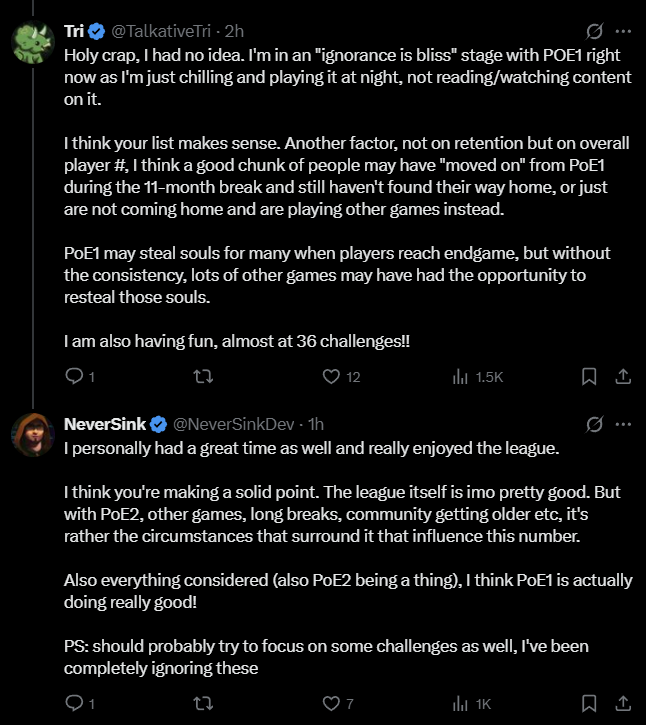Like Tri's tweet with 12 likes
The height and width of the screenshot is (725, 646).
pos(332,377)
